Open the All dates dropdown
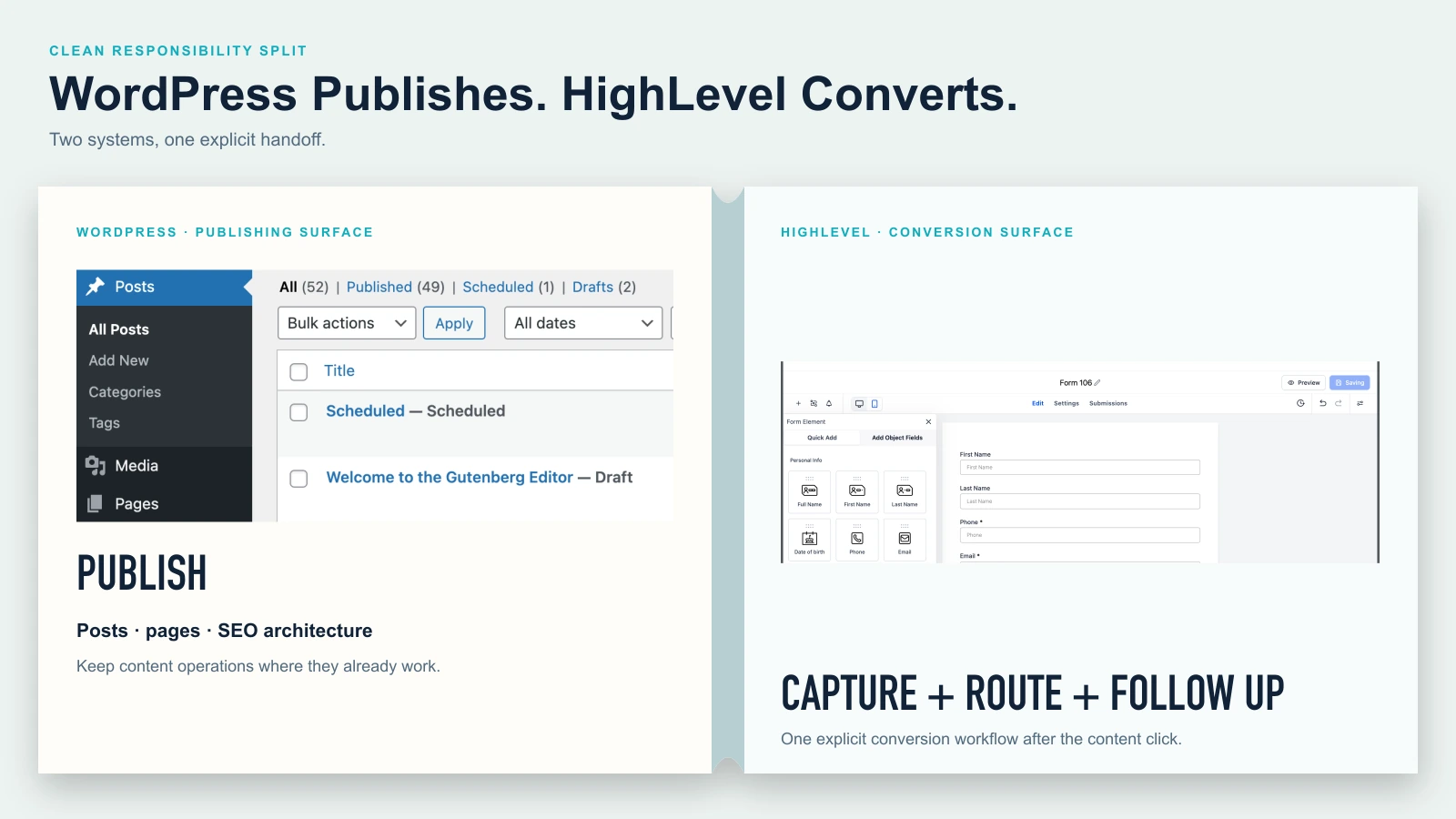Viewport: 1456px width, 819px height. tap(583, 323)
